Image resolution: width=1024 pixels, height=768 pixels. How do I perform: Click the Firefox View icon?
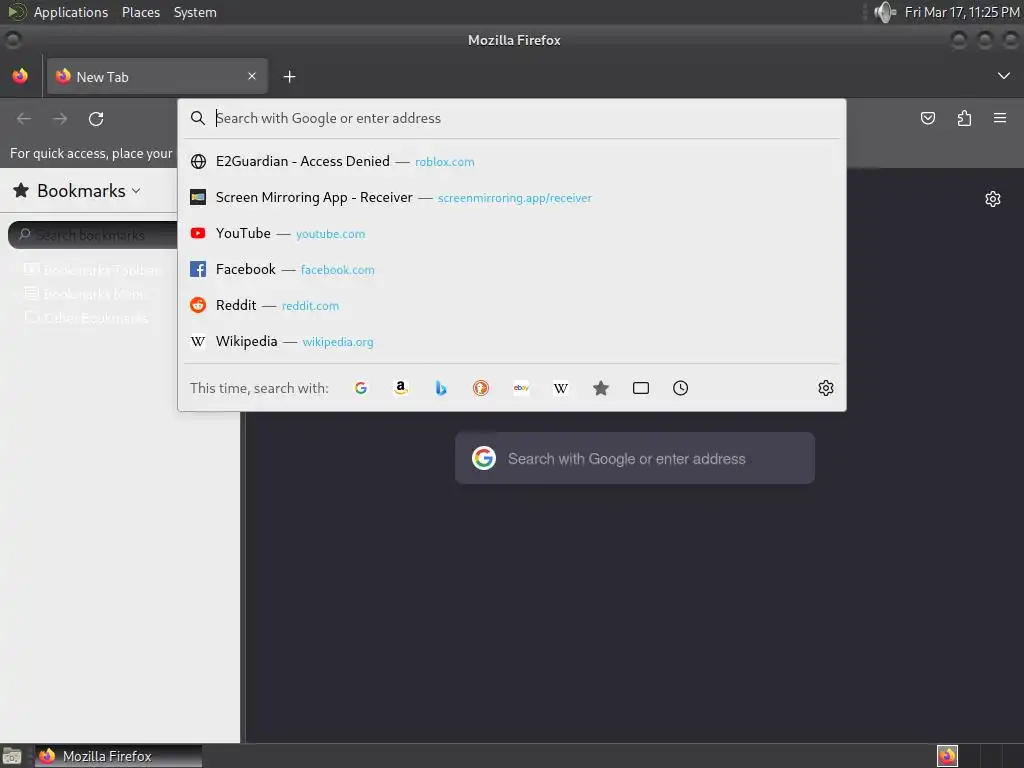(x=20, y=76)
